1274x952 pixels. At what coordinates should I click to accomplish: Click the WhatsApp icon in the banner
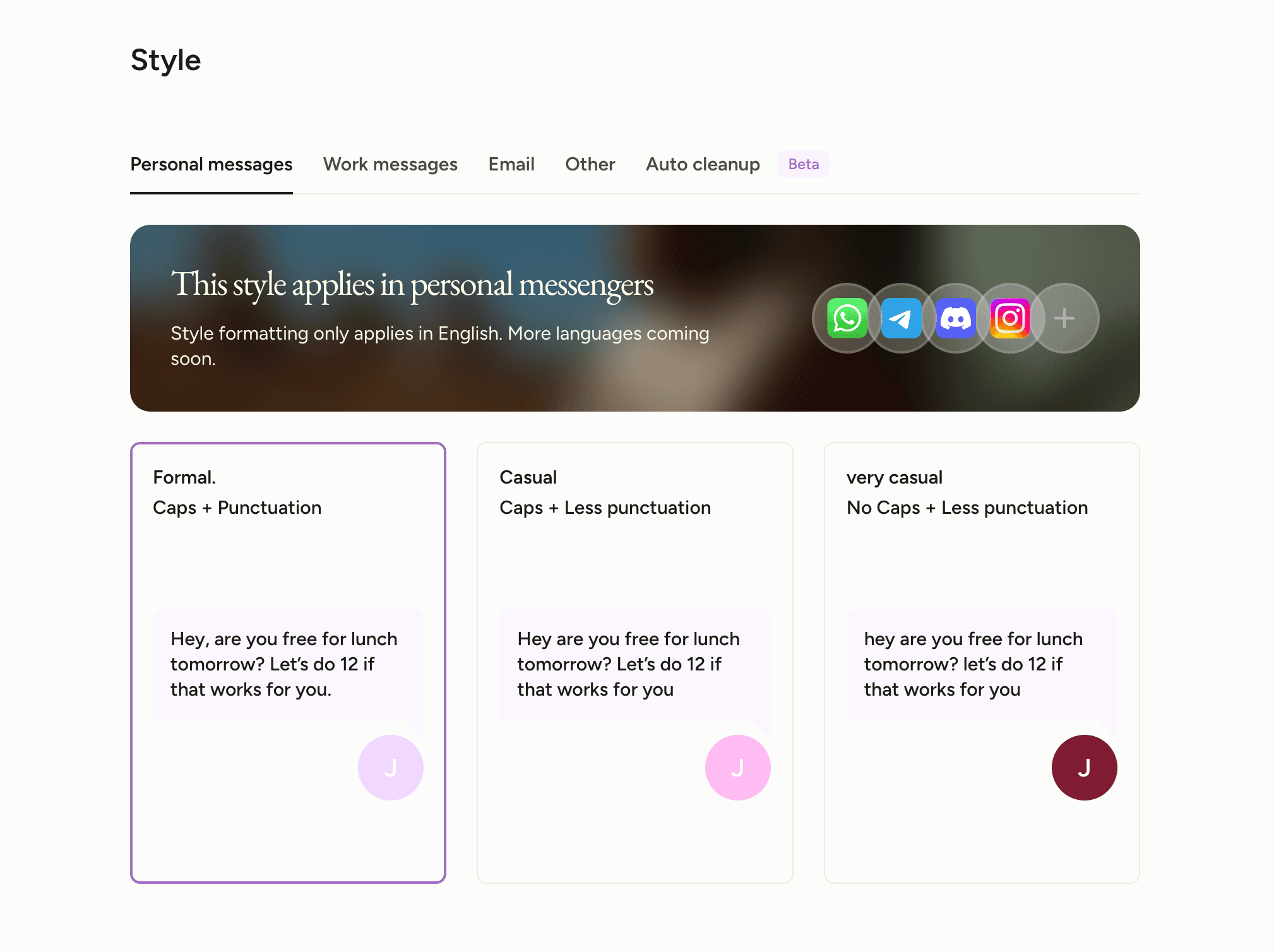click(x=847, y=318)
